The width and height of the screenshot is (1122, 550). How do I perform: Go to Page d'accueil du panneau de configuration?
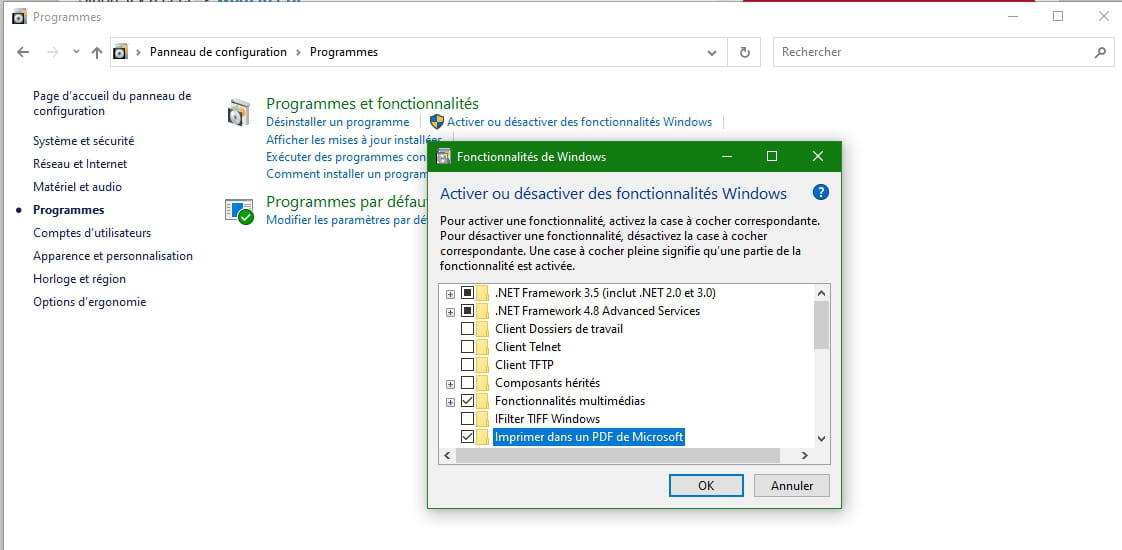tap(112, 103)
